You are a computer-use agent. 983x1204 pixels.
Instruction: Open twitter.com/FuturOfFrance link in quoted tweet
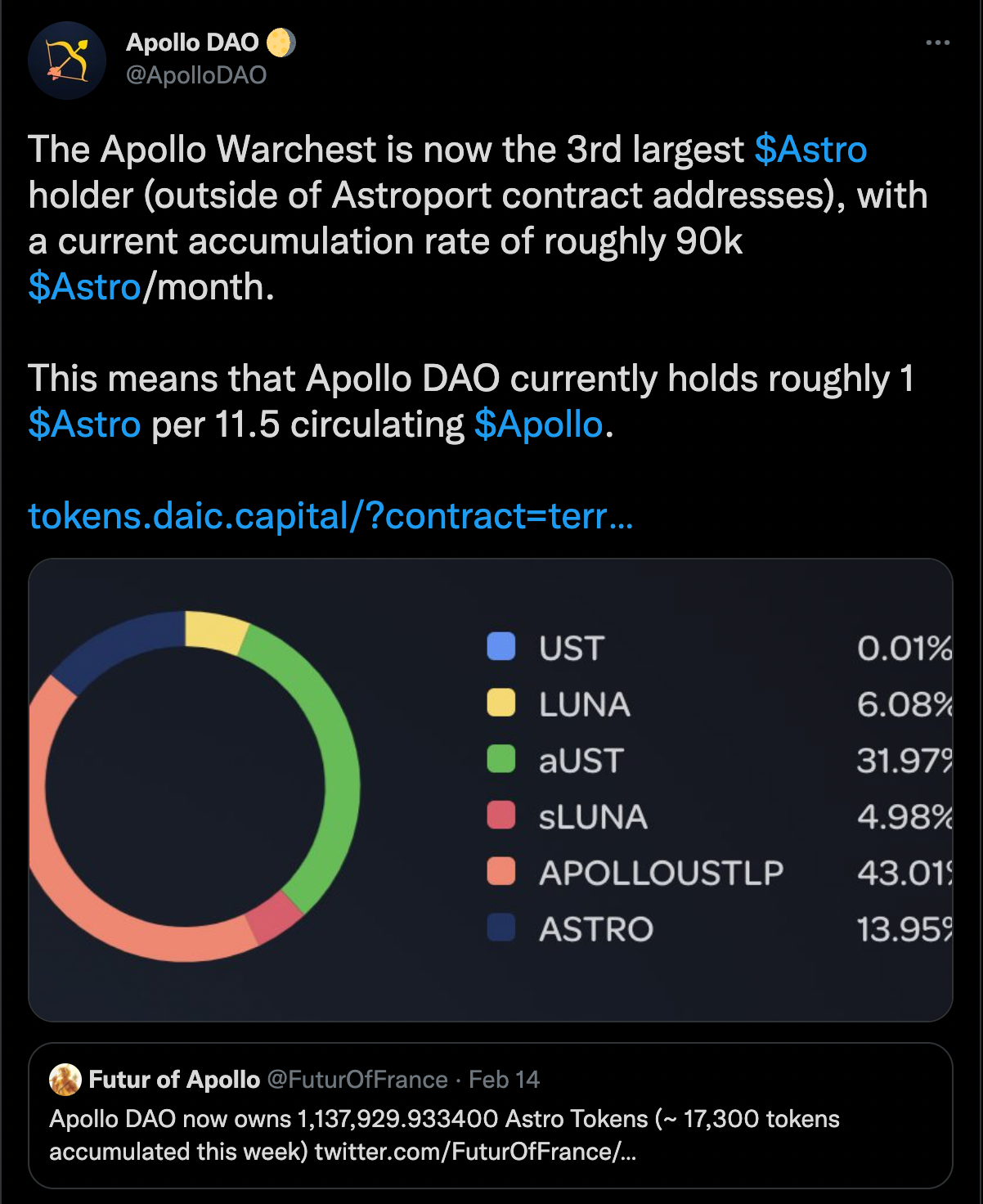point(475,1152)
